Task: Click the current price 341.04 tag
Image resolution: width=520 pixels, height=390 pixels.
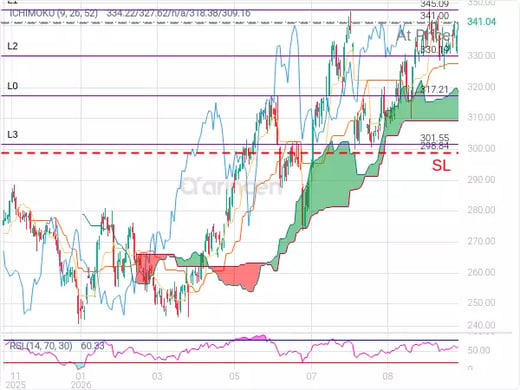Action: click(x=481, y=22)
